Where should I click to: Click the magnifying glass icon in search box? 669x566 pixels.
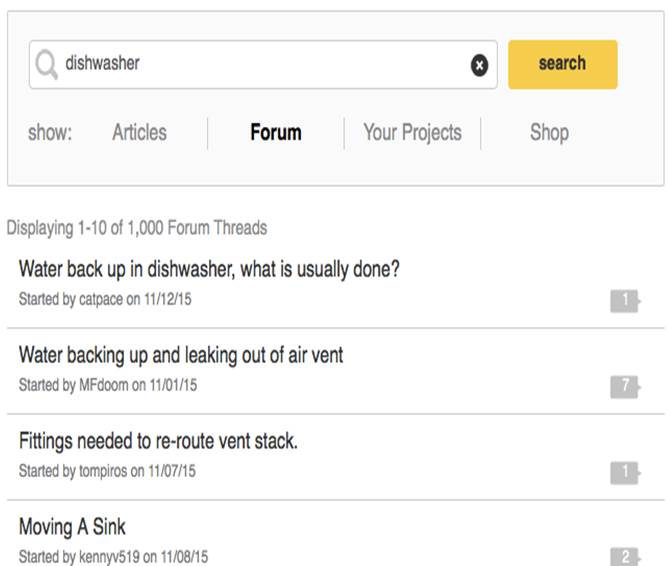[x=46, y=65]
